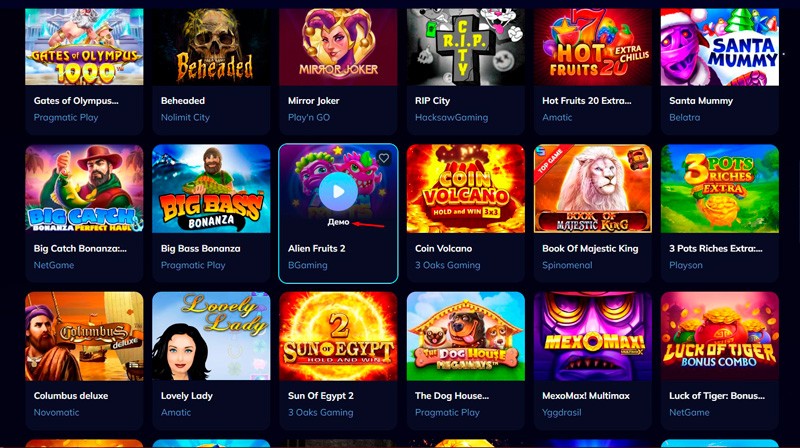Open The Dog House Megaways thumbnail
The width and height of the screenshot is (800, 448).
[x=466, y=336]
